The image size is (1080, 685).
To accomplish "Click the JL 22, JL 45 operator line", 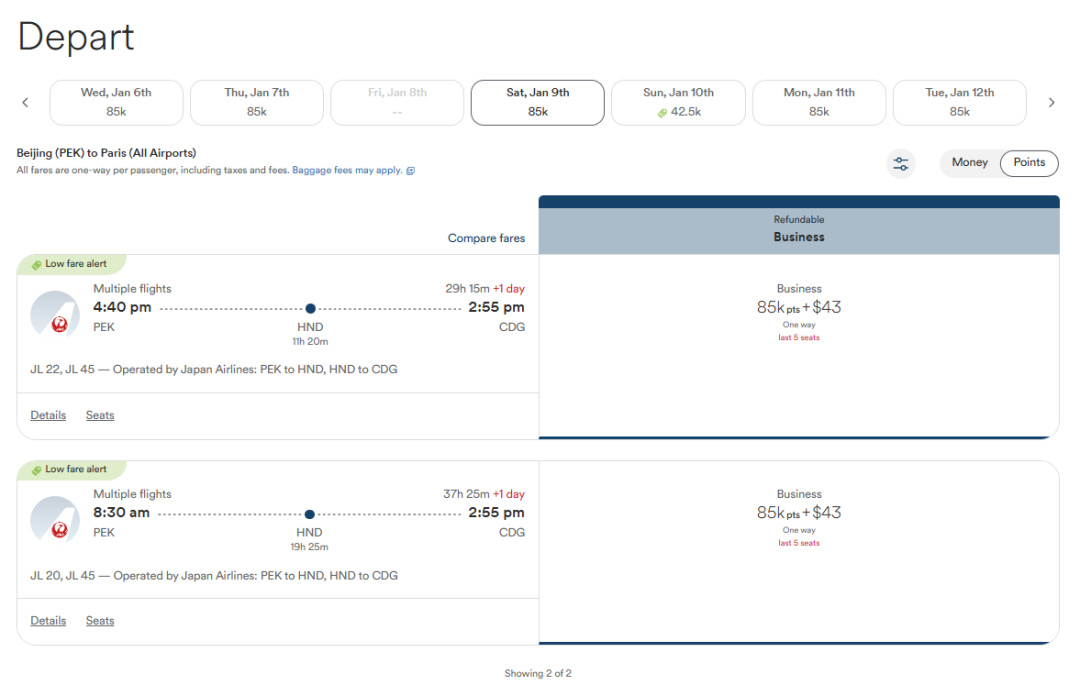I will click(214, 370).
